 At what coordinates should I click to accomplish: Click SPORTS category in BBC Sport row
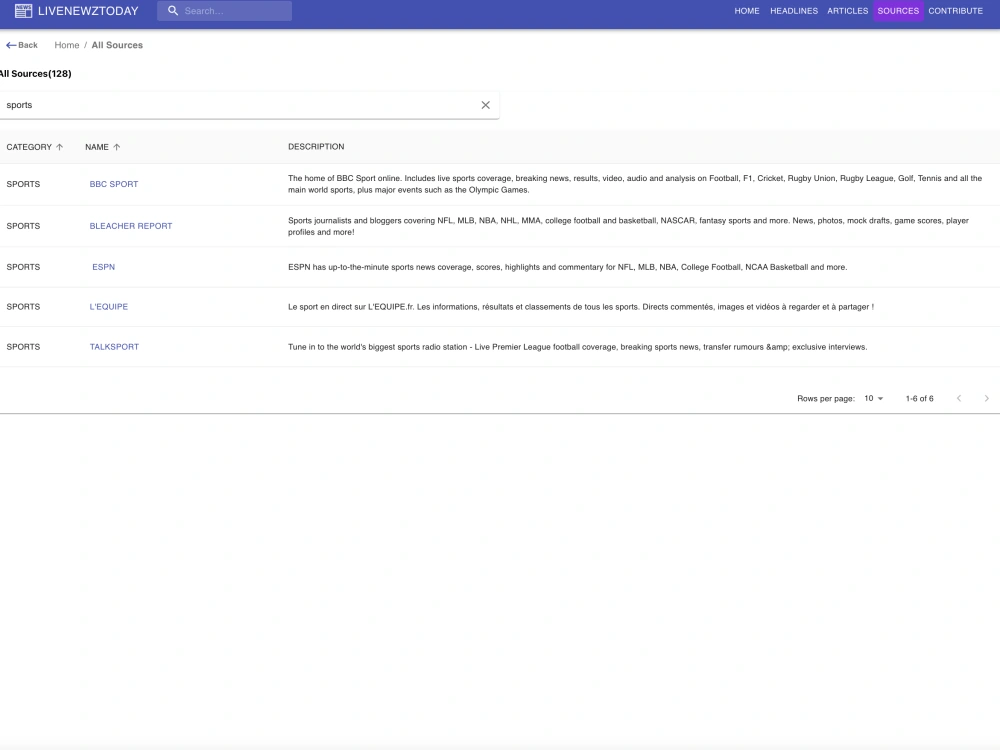(x=23, y=184)
